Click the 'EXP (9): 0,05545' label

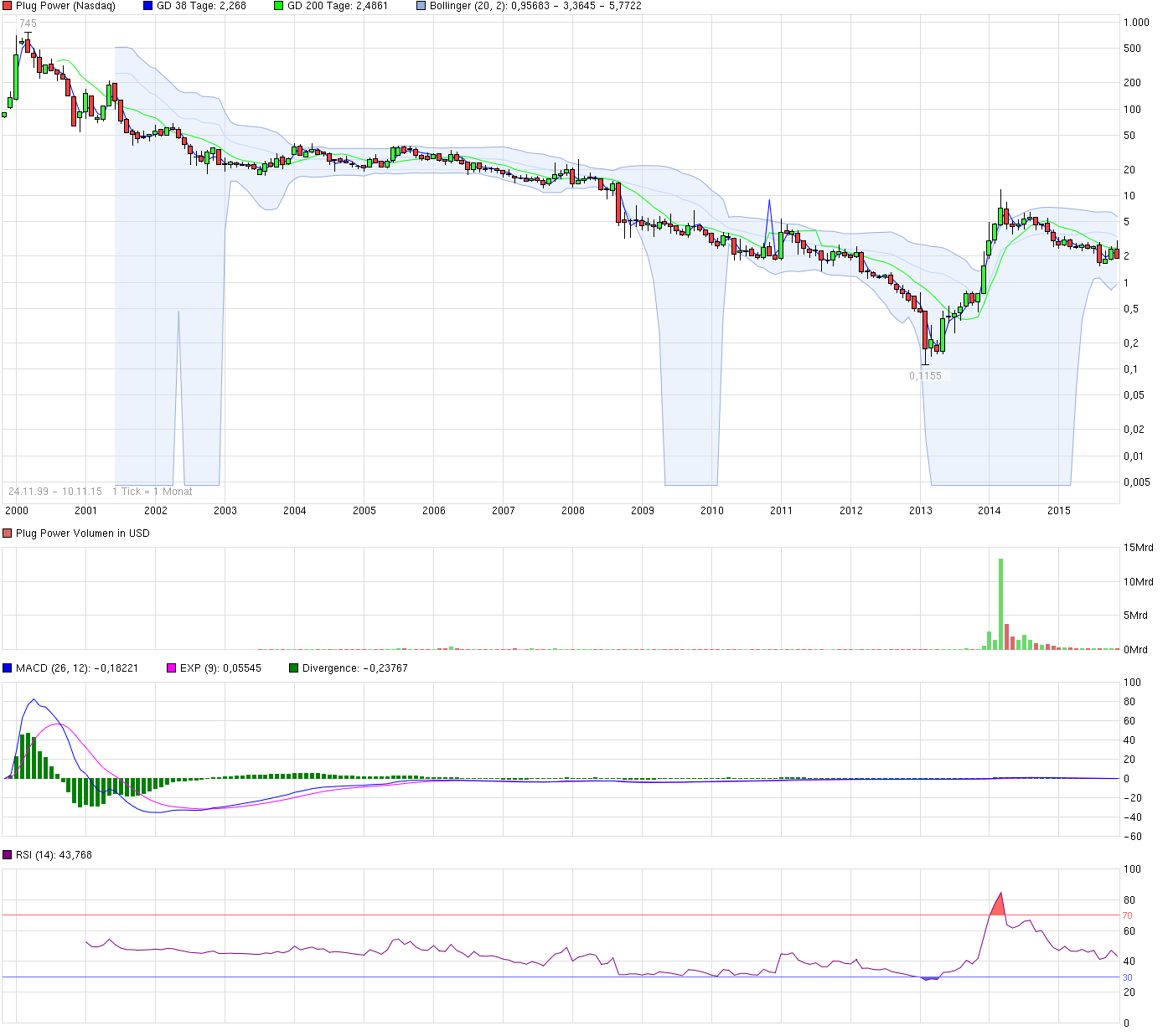(x=220, y=668)
